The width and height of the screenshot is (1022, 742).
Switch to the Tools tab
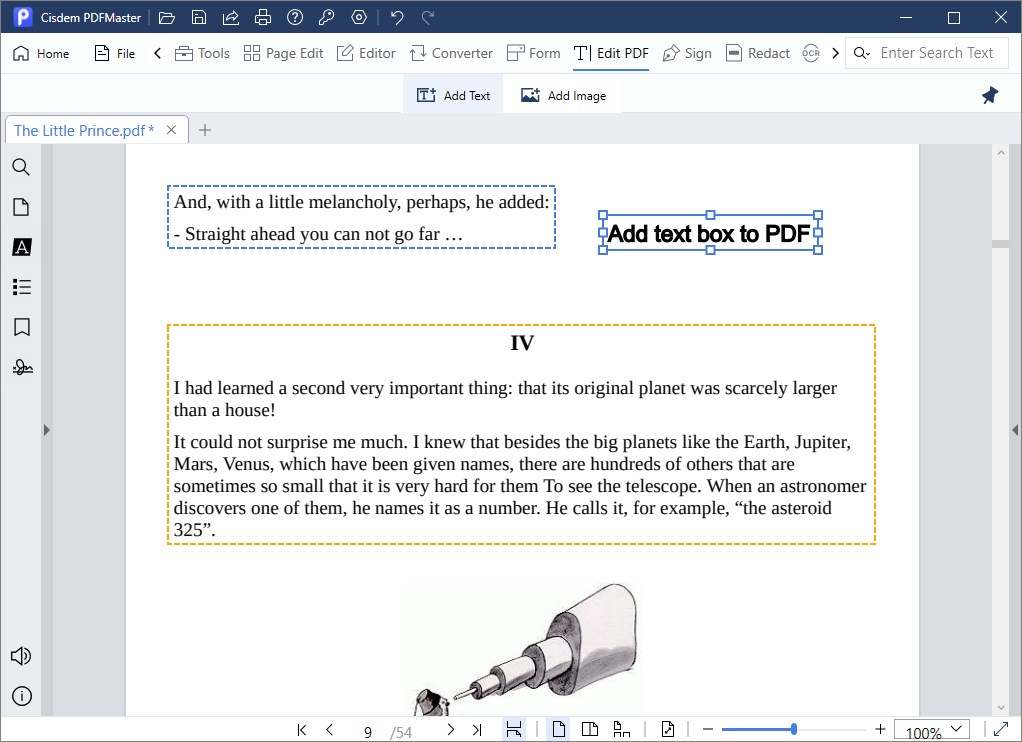click(x=202, y=53)
